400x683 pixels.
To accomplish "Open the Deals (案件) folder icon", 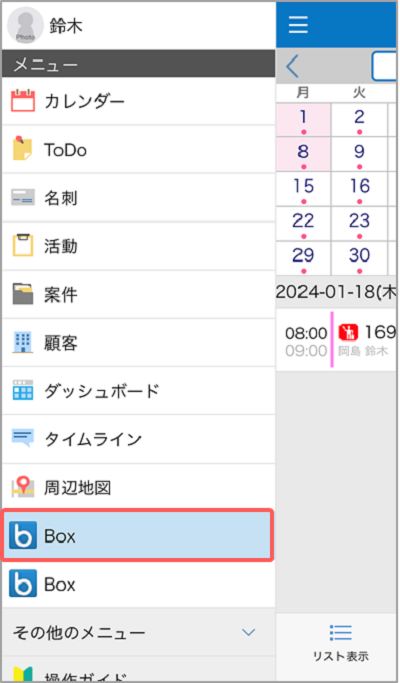I will [x=23, y=294].
